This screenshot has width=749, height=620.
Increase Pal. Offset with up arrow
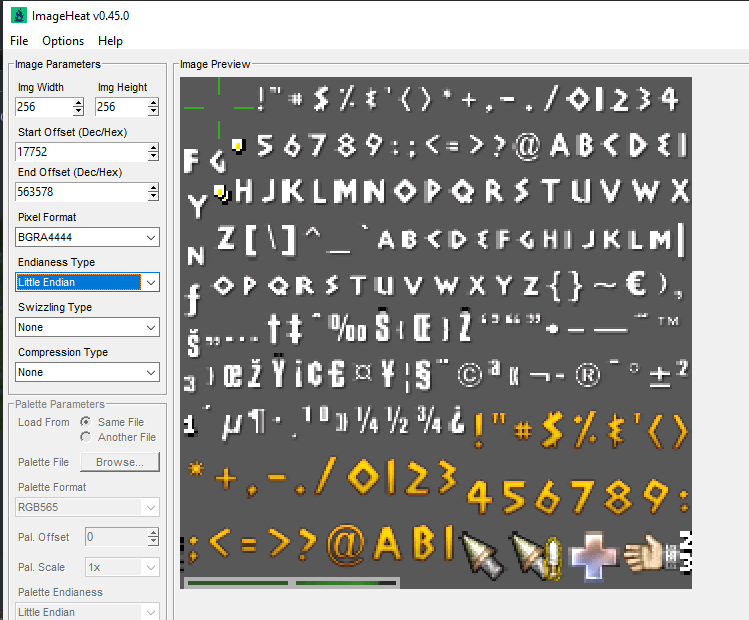153,533
